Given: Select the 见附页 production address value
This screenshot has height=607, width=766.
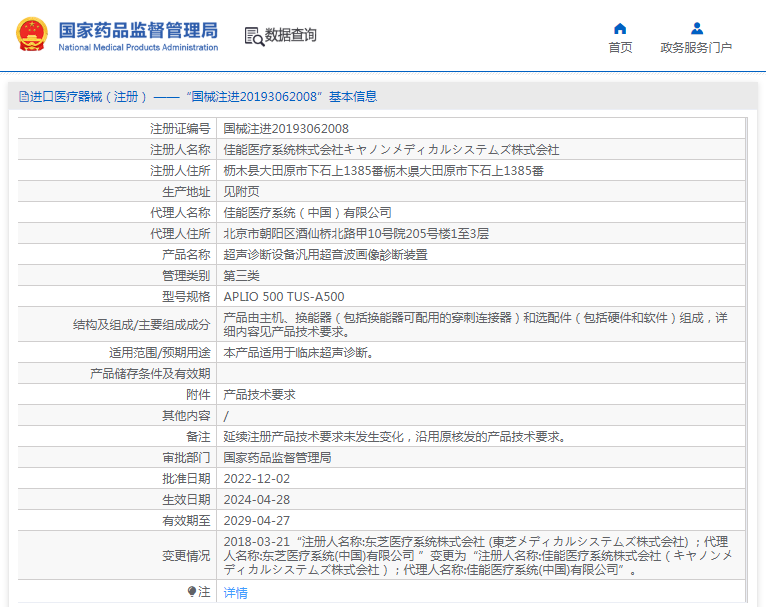Looking at the screenshot, I should point(241,191).
